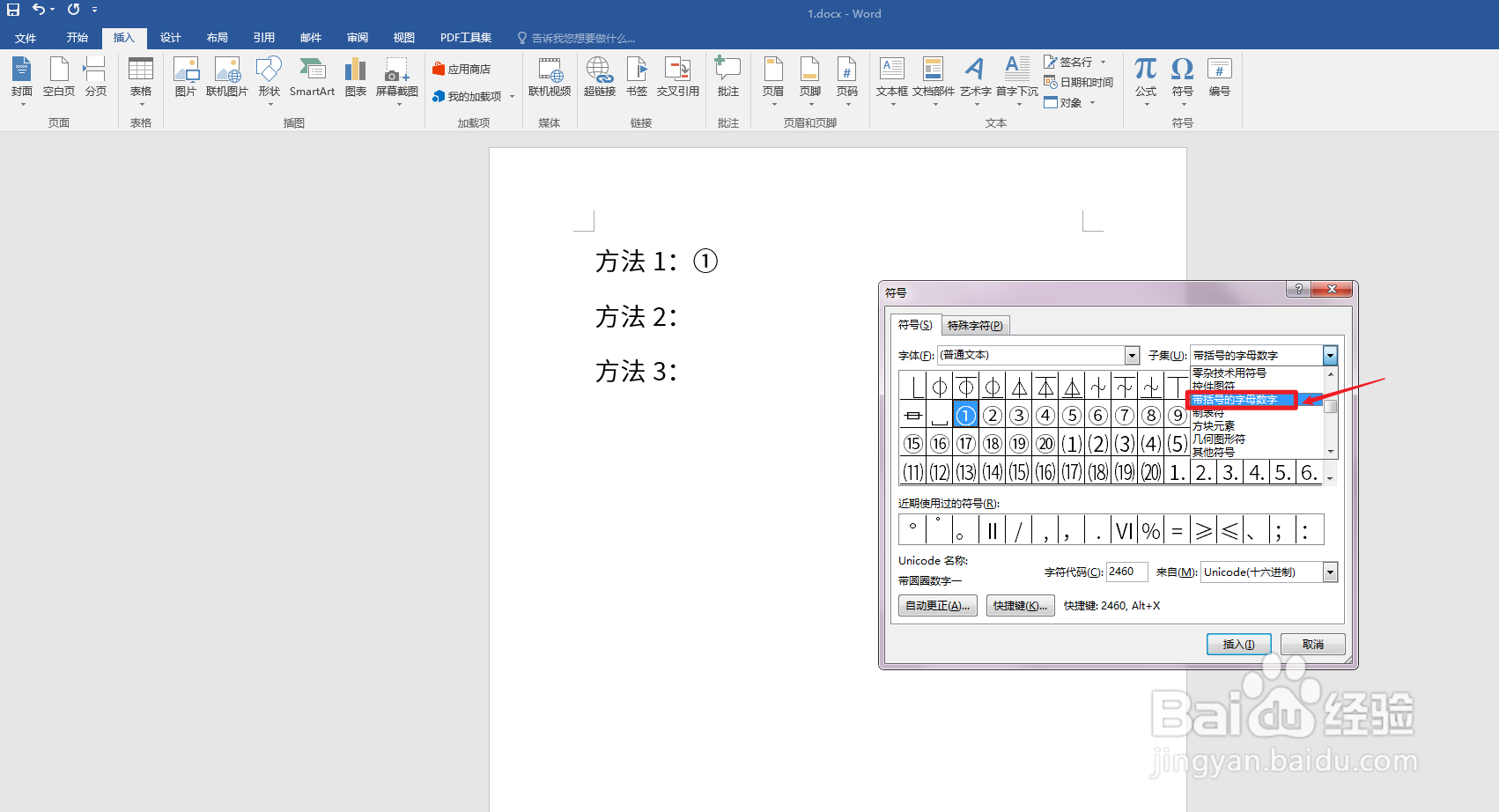Image resolution: width=1499 pixels, height=812 pixels.
Task: Select the circled number ② symbol
Action: tap(993, 415)
